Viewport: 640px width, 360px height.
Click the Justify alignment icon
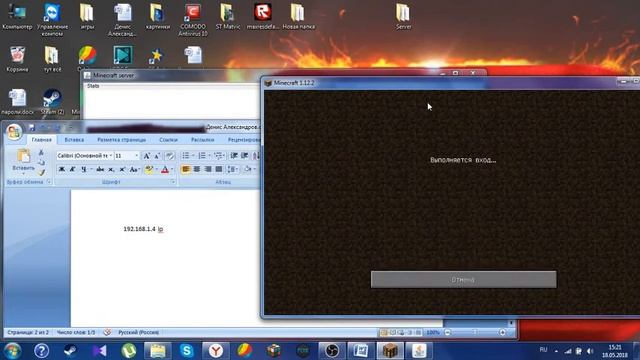tap(219, 169)
